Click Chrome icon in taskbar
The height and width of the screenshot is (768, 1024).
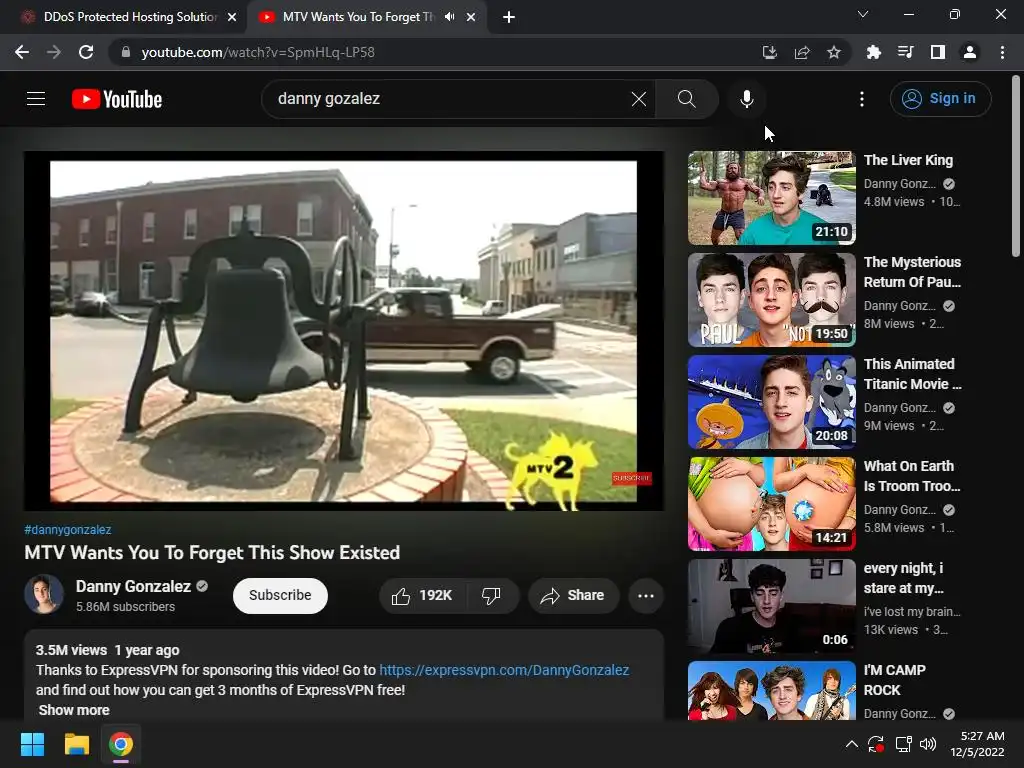[121, 744]
